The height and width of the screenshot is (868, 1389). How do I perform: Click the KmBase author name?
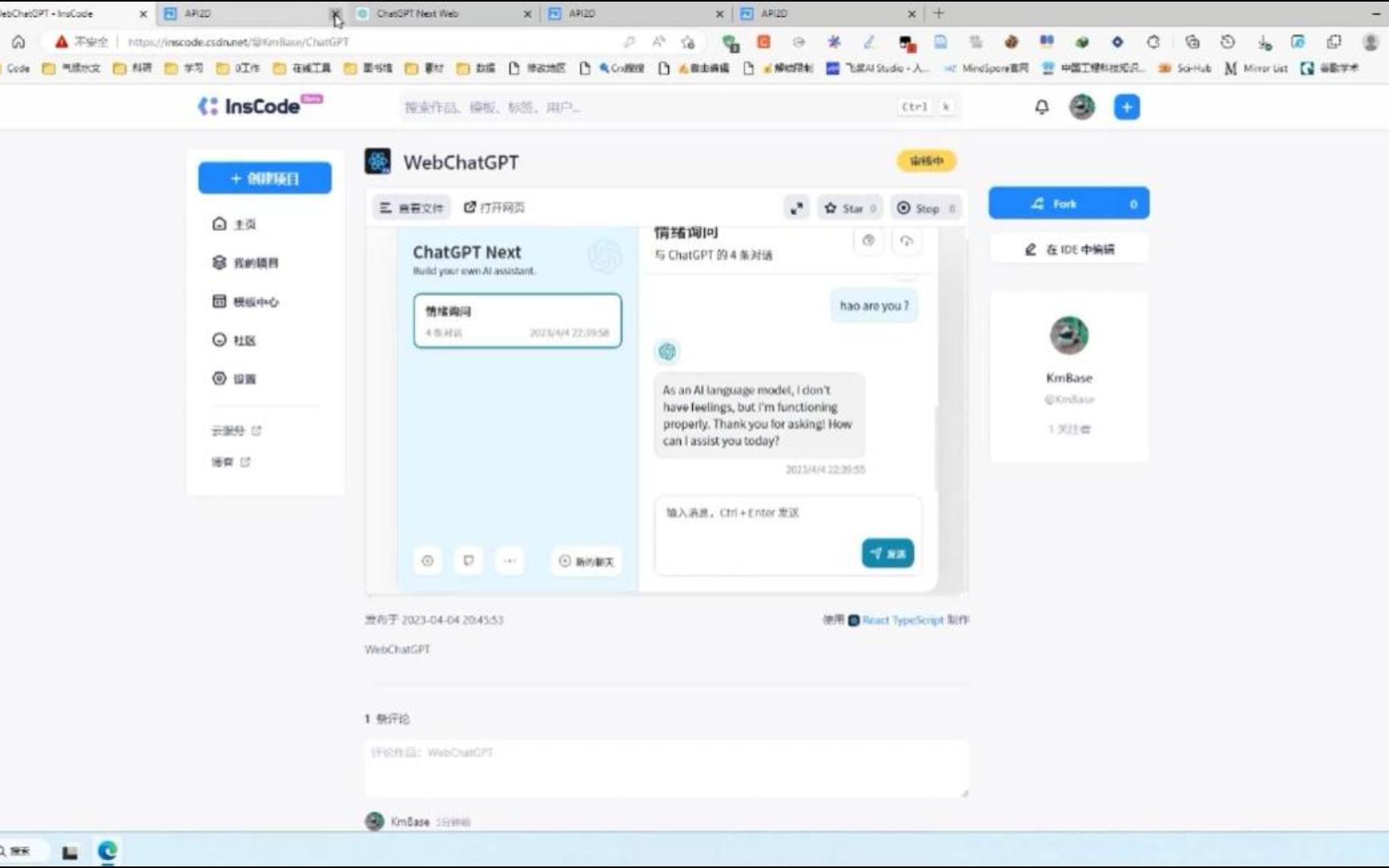pos(1069,378)
